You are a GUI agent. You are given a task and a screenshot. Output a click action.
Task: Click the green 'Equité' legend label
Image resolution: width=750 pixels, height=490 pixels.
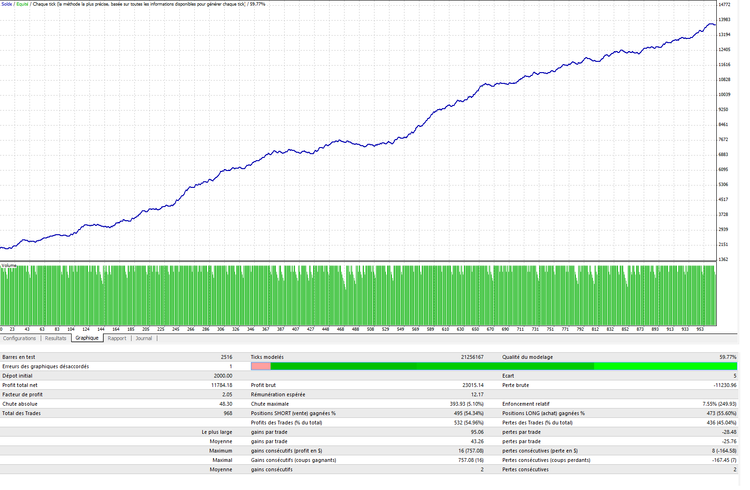[x=22, y=4]
